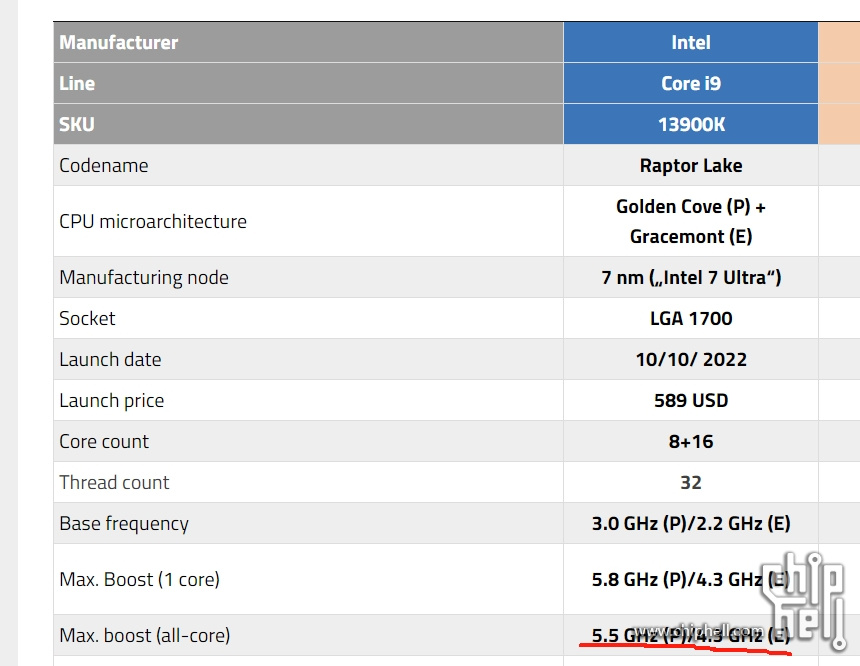Screen dimensions: 860x666
Task: Click the Launch price label
Action: click(x=111, y=401)
